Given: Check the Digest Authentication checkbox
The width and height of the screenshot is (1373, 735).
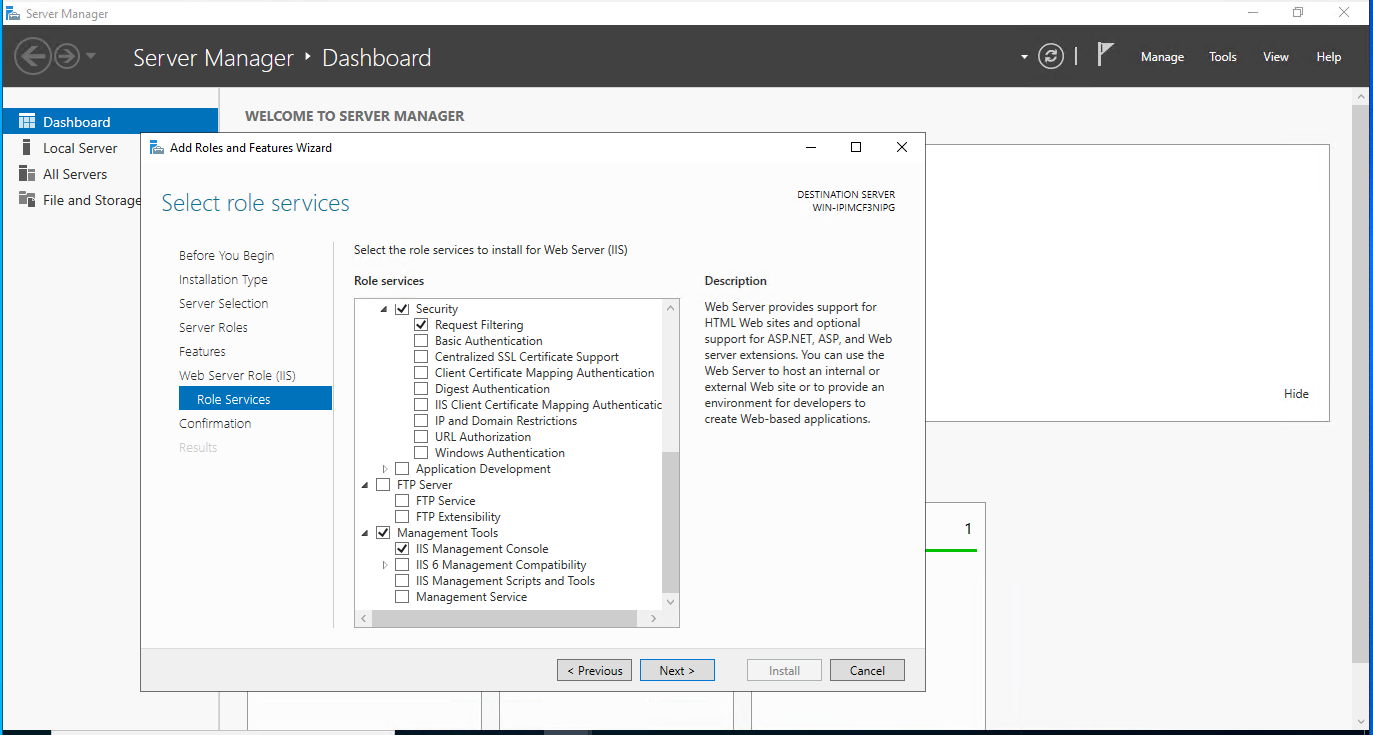Looking at the screenshot, I should [x=421, y=389].
